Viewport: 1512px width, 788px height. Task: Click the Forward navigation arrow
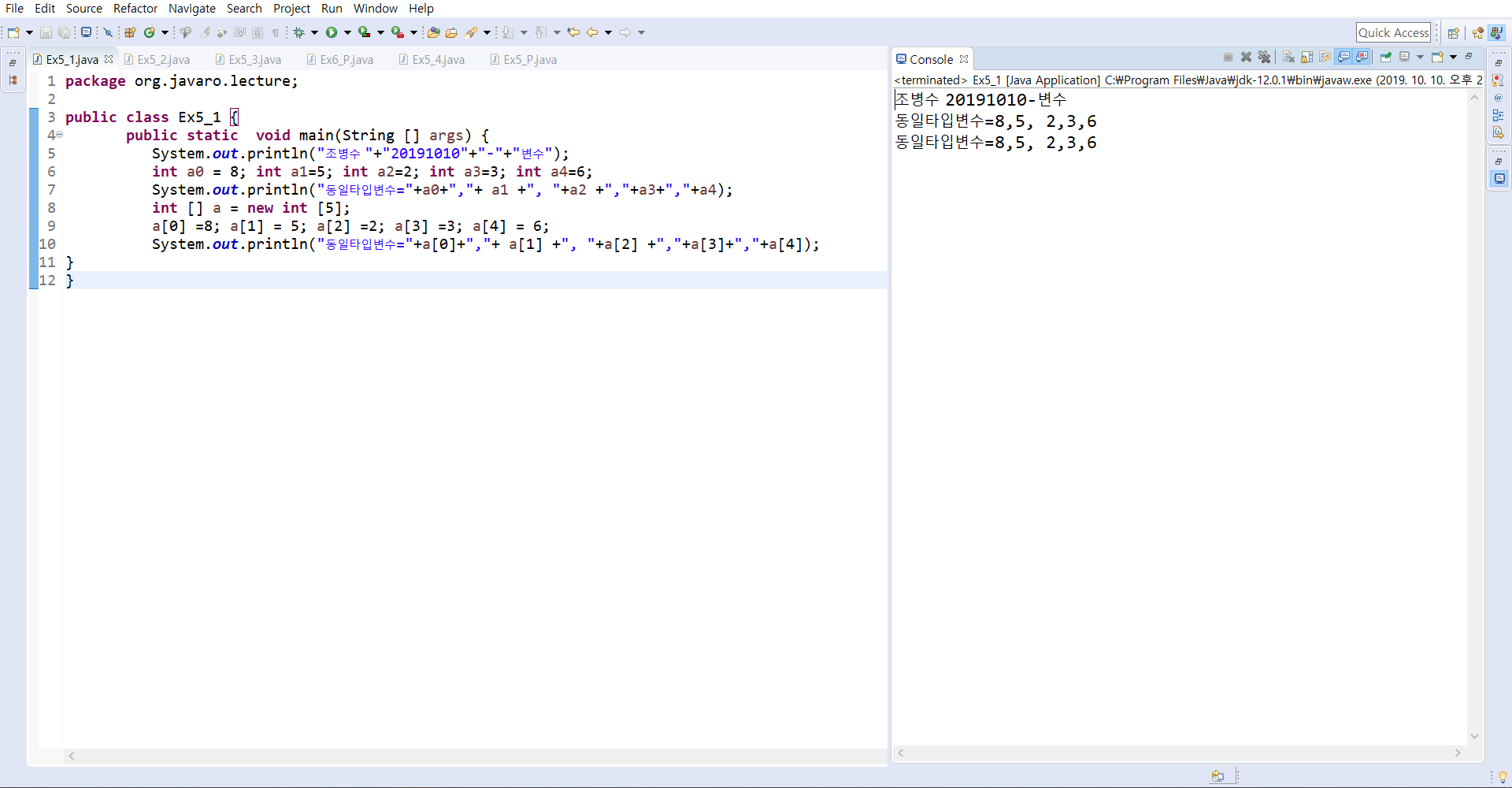(x=625, y=32)
